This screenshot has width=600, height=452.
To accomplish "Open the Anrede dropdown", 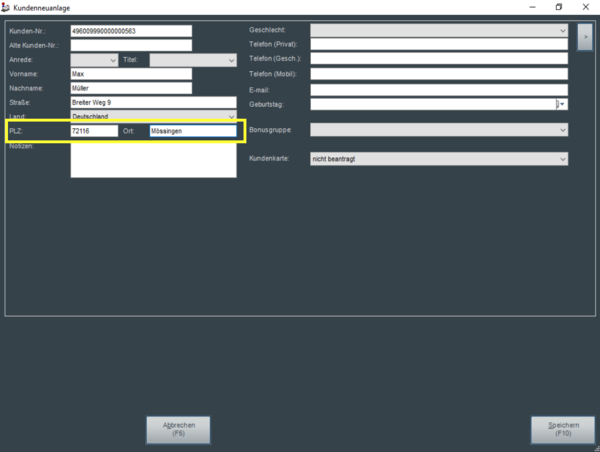I will (x=94, y=60).
